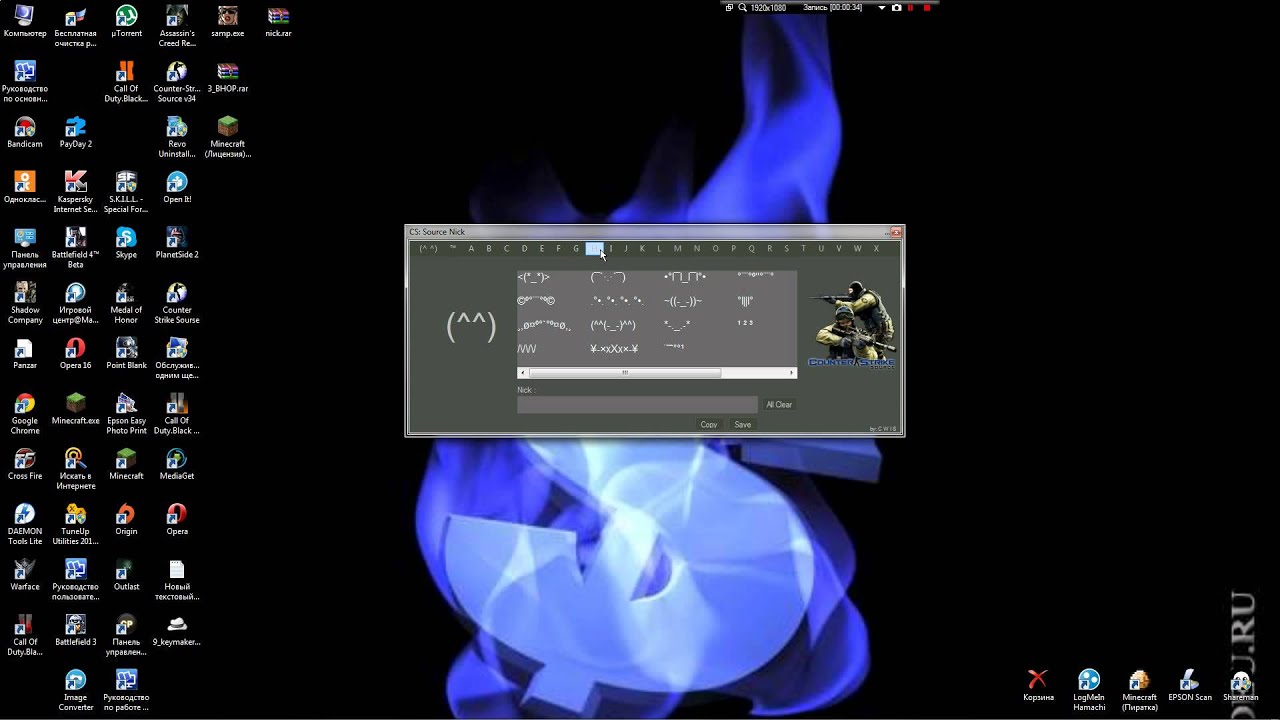Click the All Clear button
Viewport: 1280px width, 720px height.
tap(779, 405)
